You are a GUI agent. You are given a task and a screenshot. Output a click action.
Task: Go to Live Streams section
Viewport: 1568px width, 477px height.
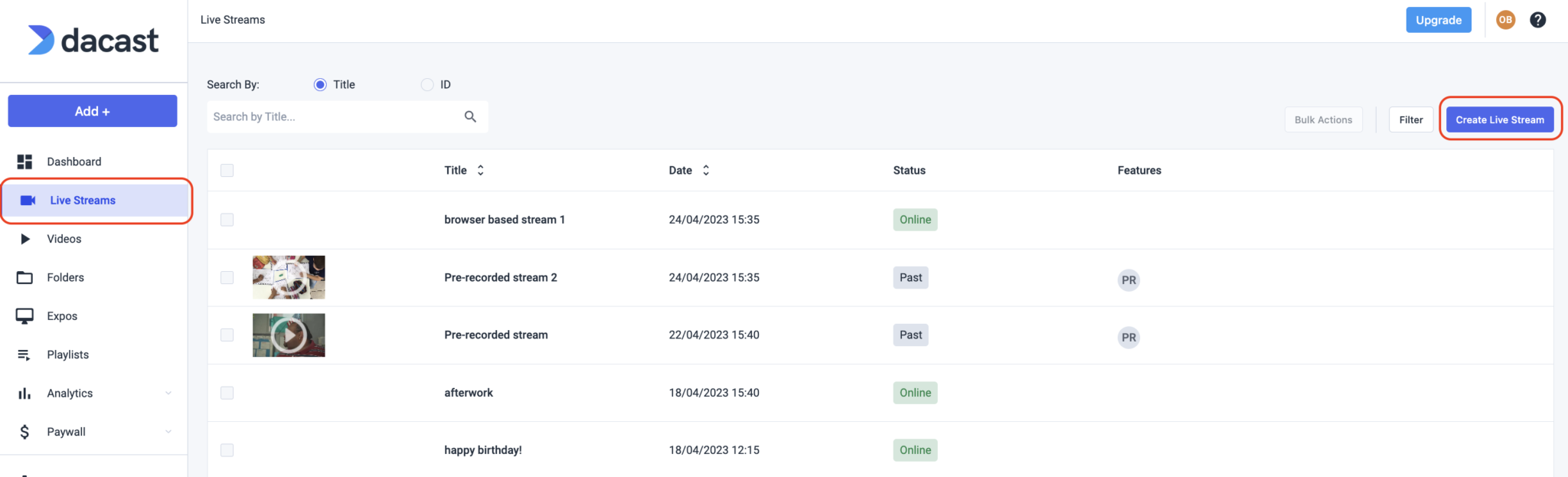(x=83, y=201)
